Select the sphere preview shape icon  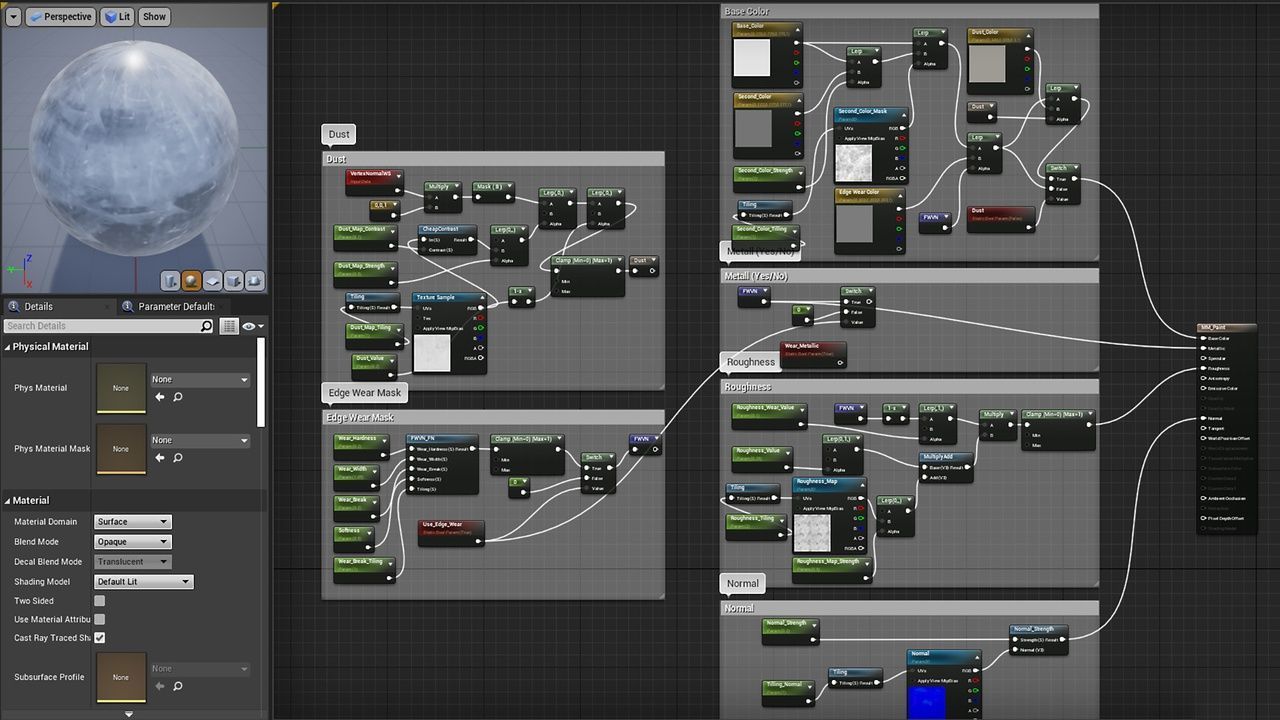(x=191, y=281)
